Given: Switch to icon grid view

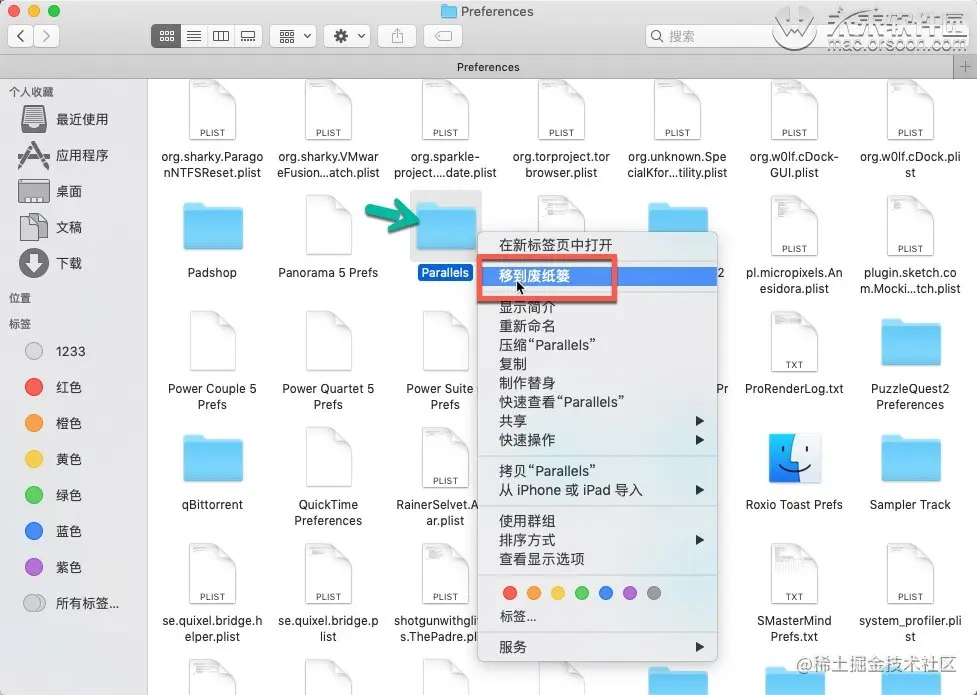Looking at the screenshot, I should pyautogui.click(x=166, y=36).
